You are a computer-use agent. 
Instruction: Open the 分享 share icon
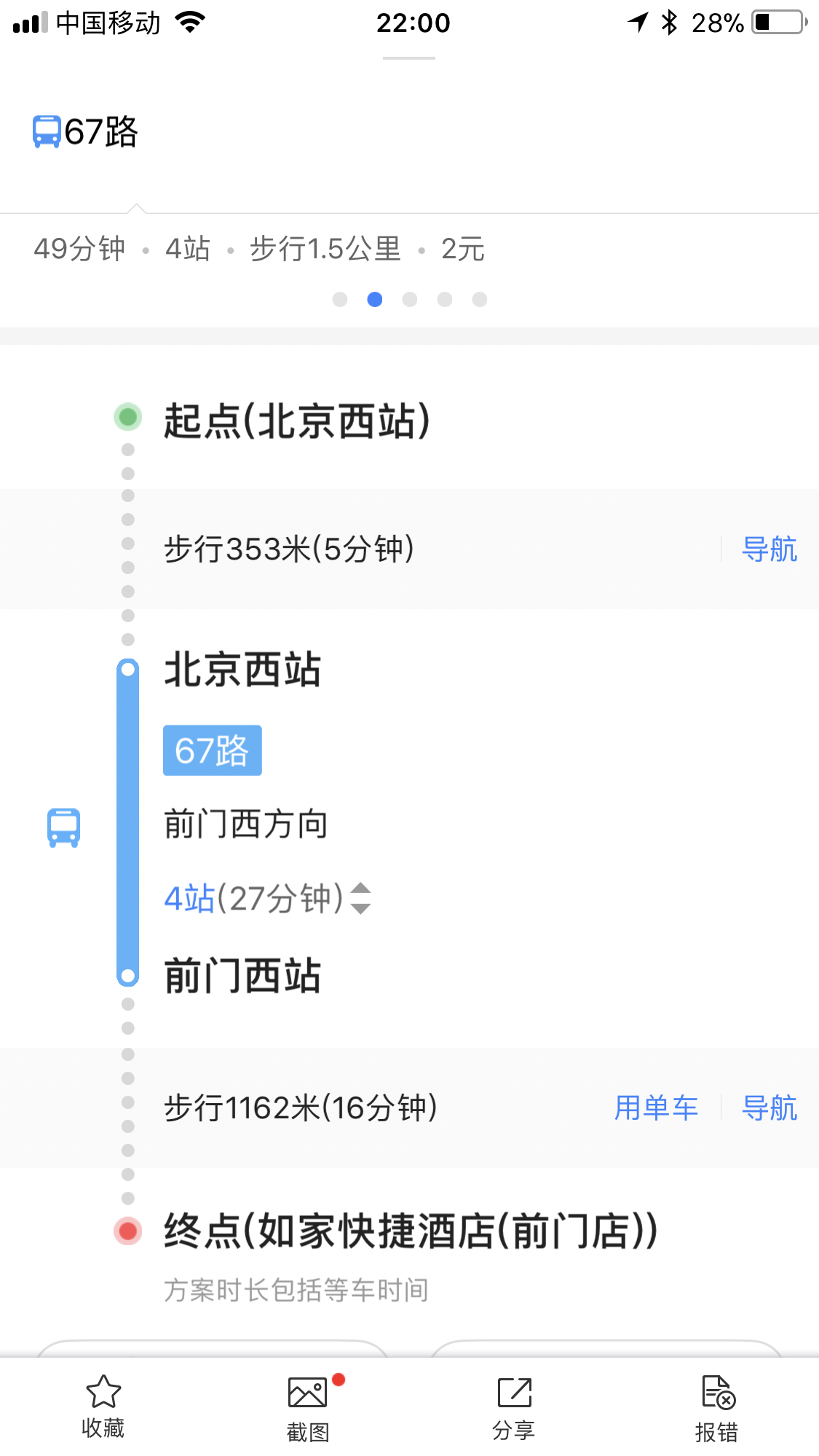coord(514,1393)
